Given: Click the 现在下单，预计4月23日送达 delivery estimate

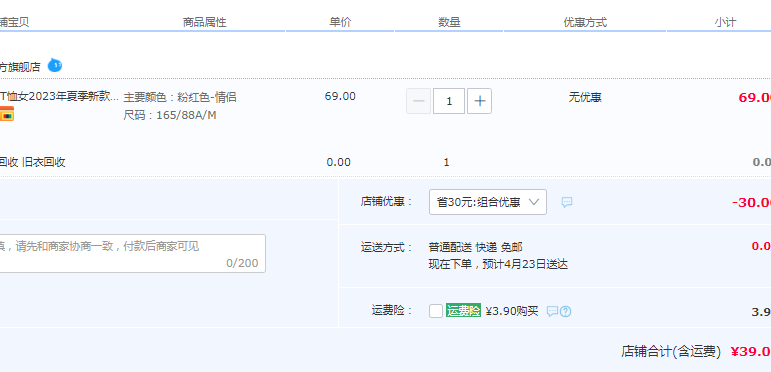Looking at the screenshot, I should pyautogui.click(x=498, y=264).
